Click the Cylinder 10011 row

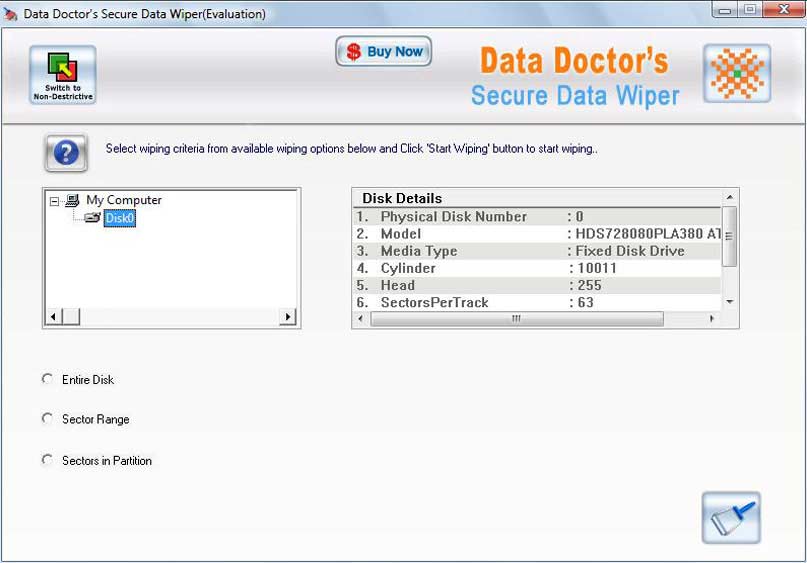tap(537, 268)
